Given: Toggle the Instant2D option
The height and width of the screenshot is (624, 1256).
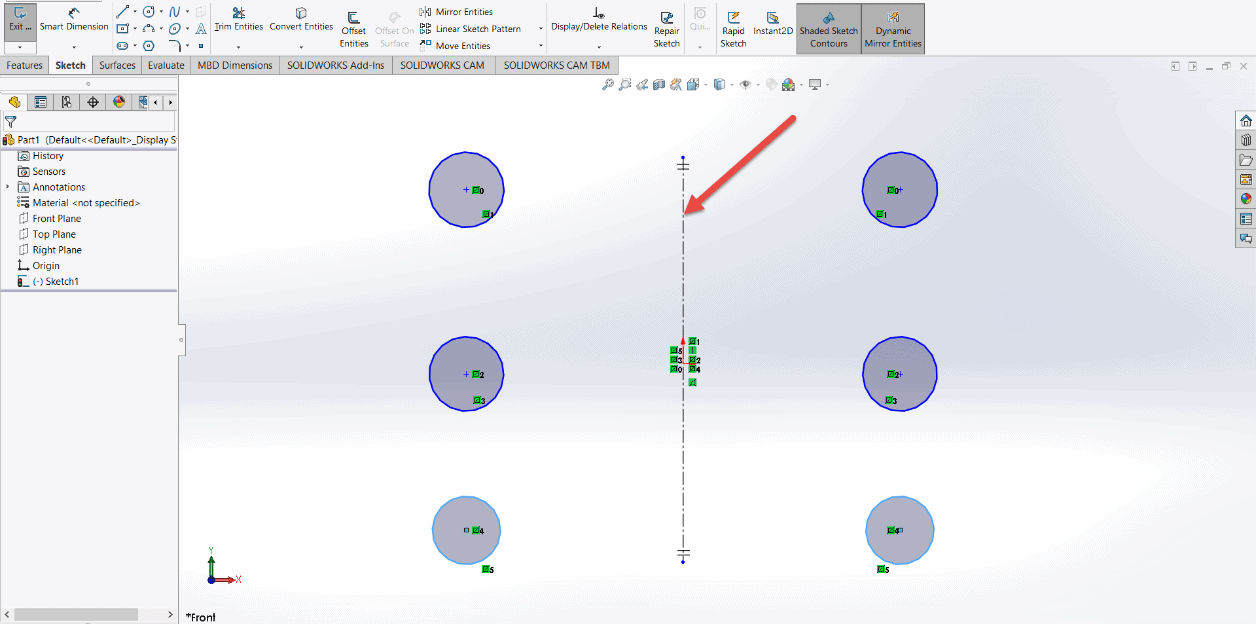Looking at the screenshot, I should (x=773, y=24).
